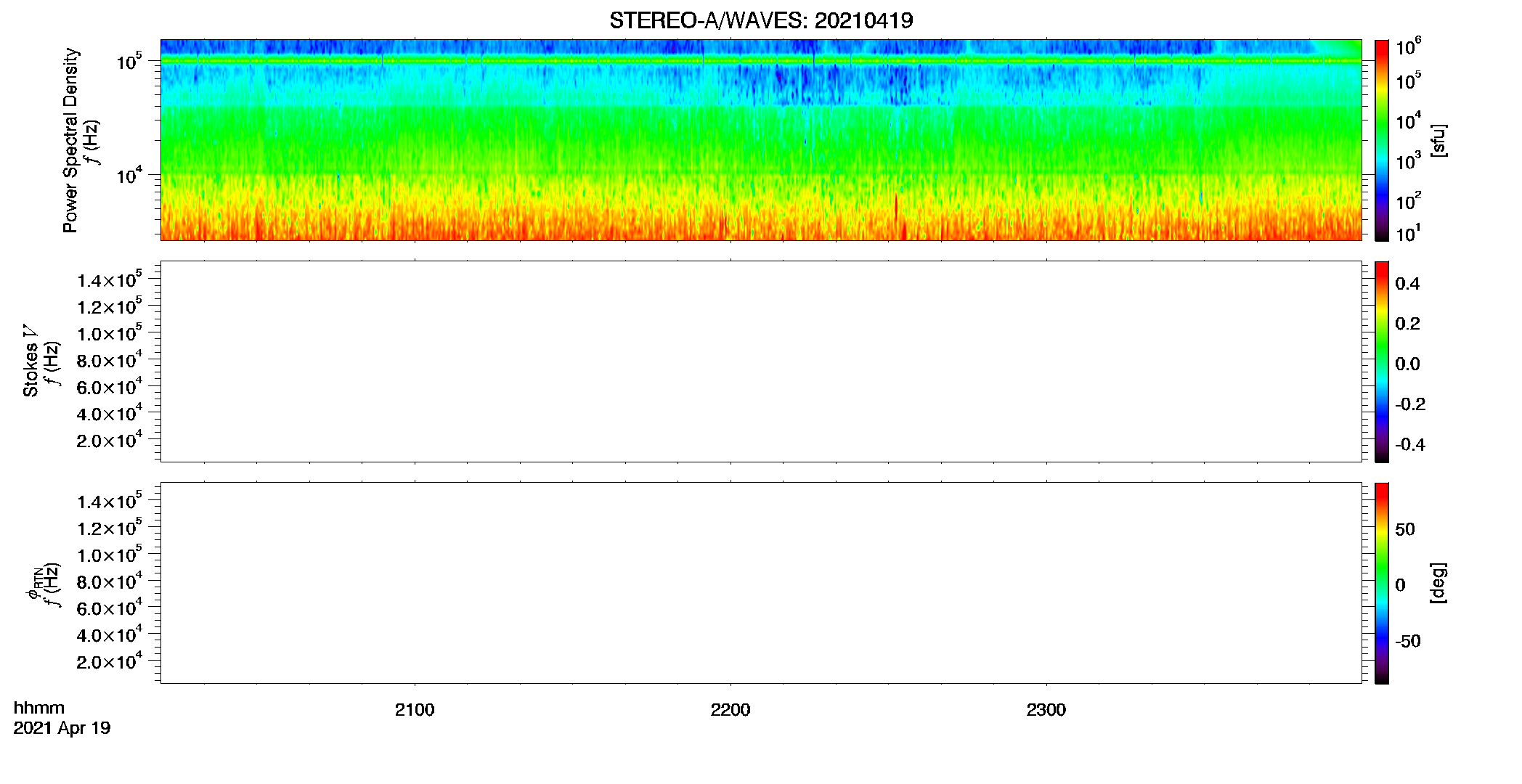
Task: Click the 8.0×10^4 tick in Stokes panel
Action: click(110, 359)
